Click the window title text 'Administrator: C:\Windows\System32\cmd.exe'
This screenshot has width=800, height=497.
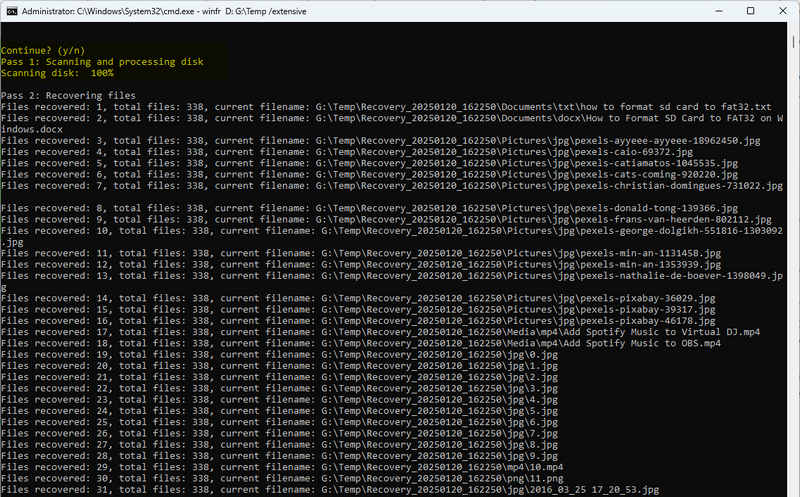pos(108,11)
